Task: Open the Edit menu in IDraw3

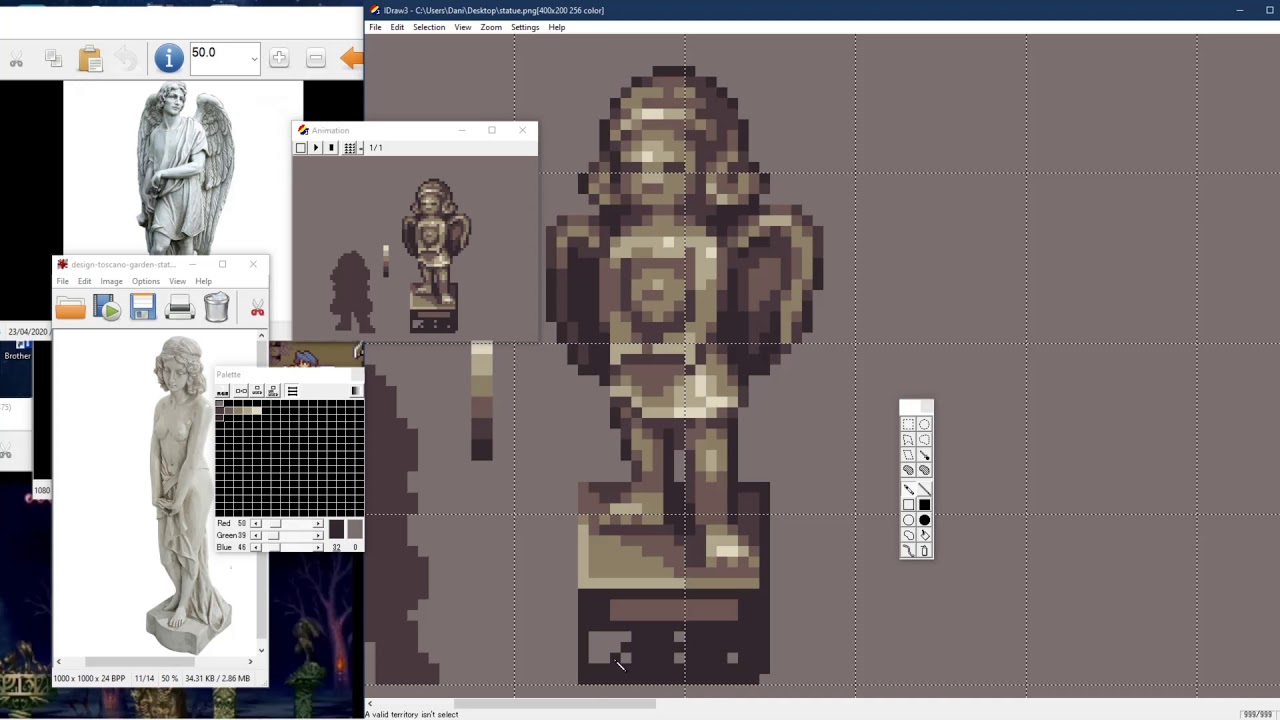Action: [x=397, y=27]
